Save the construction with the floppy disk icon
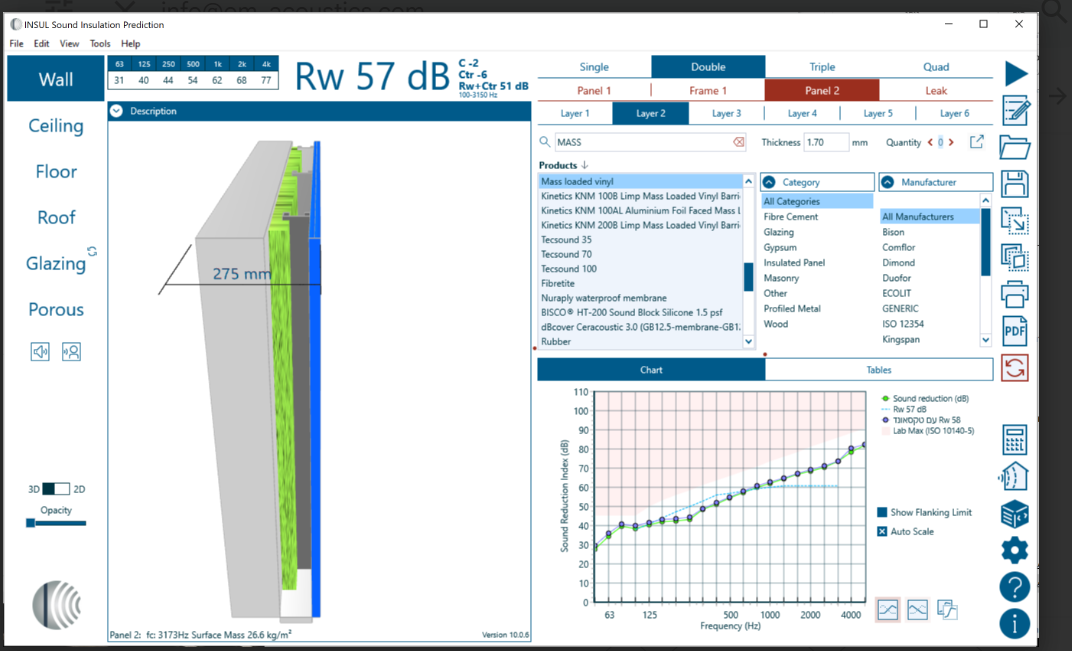Viewport: 1072px width, 651px height. (1015, 184)
